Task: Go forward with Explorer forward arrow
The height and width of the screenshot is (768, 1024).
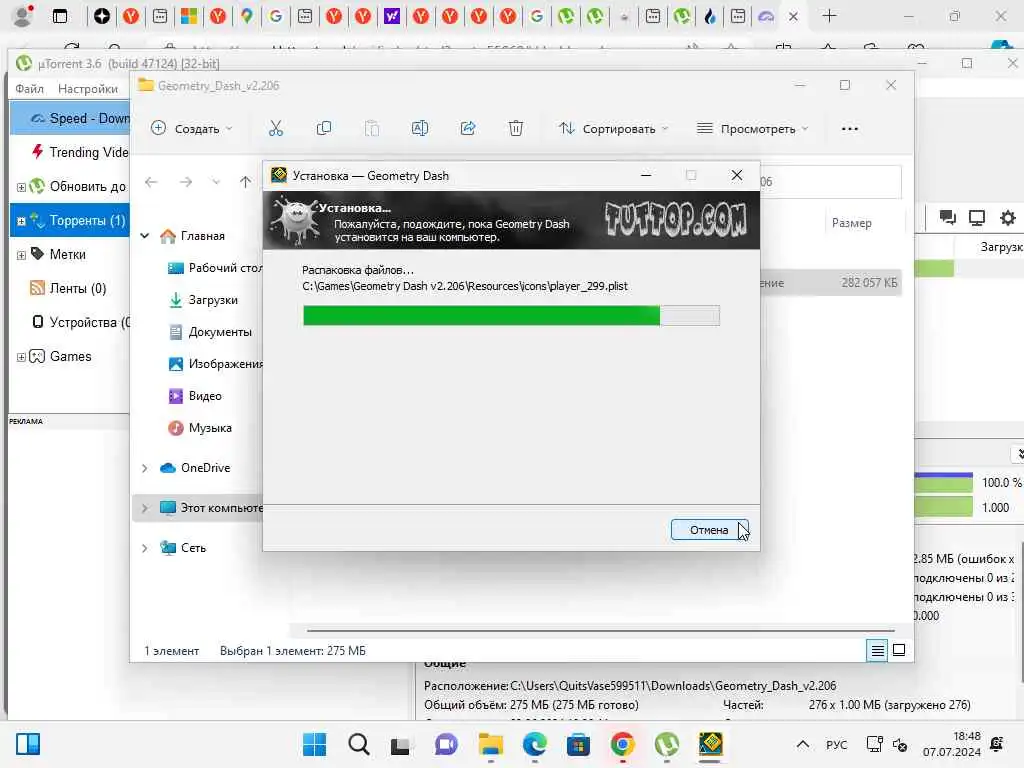Action: [x=186, y=182]
